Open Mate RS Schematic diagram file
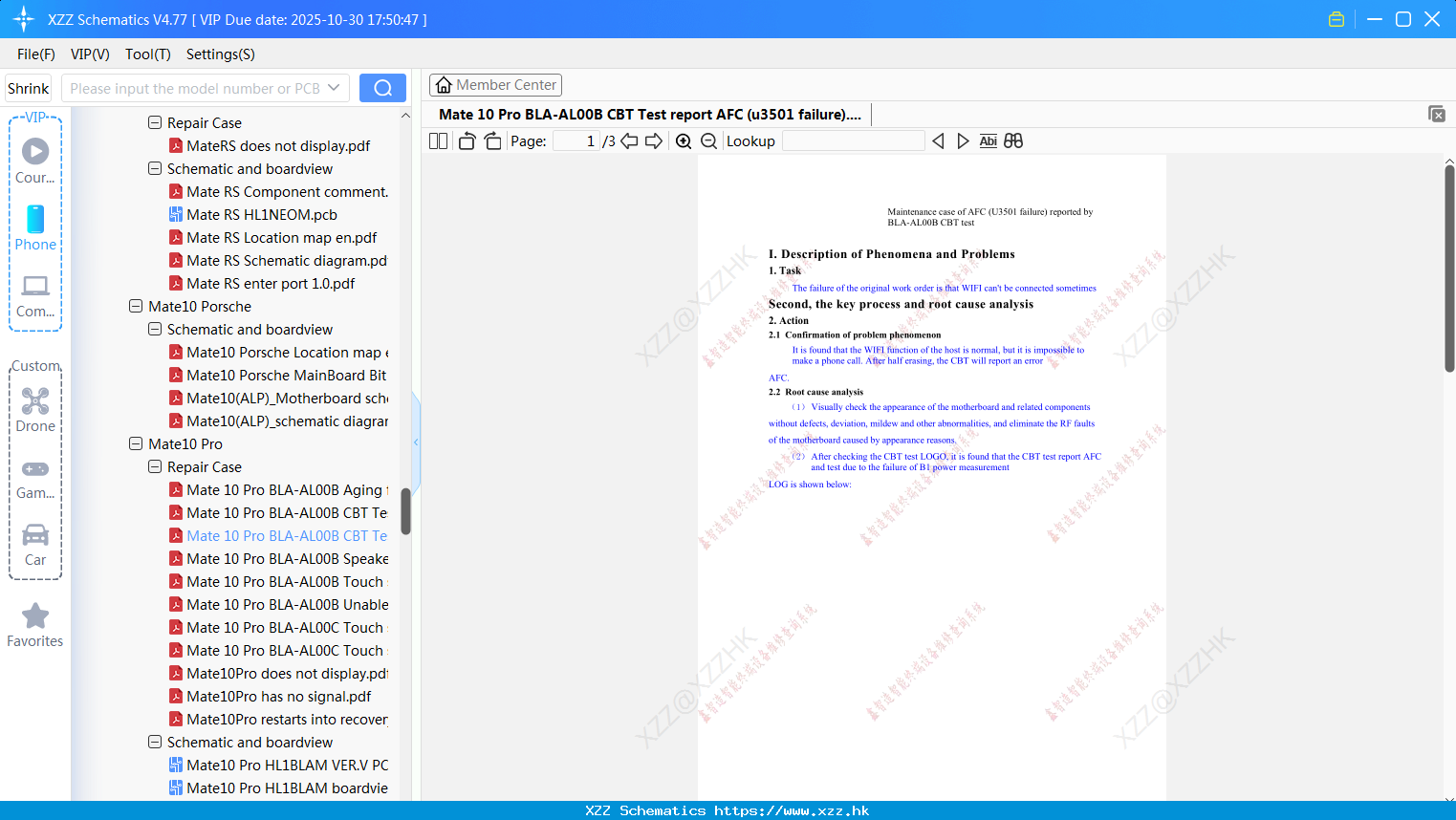This screenshot has height=820, width=1456. (287, 261)
